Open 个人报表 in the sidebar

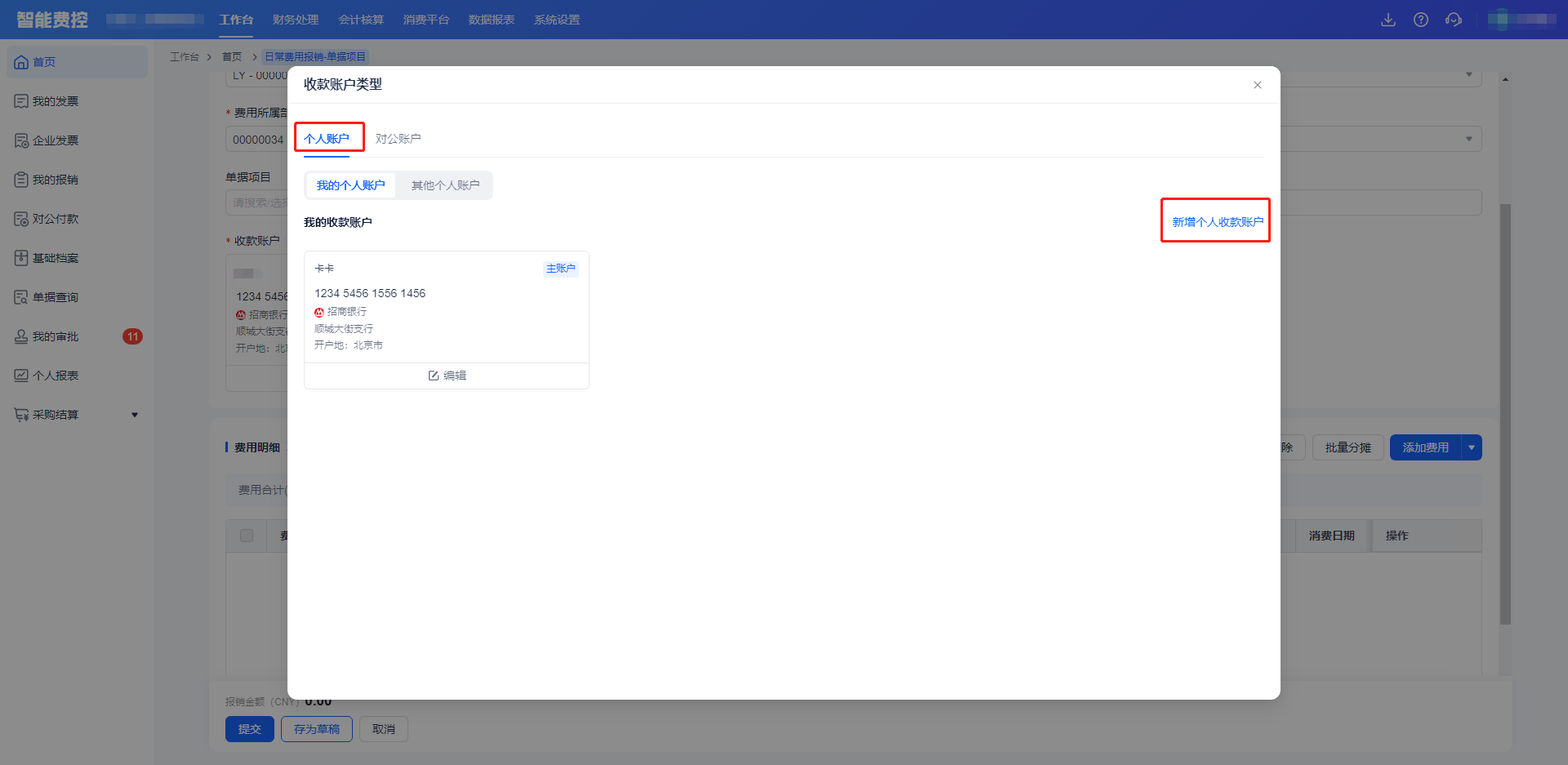pos(56,376)
